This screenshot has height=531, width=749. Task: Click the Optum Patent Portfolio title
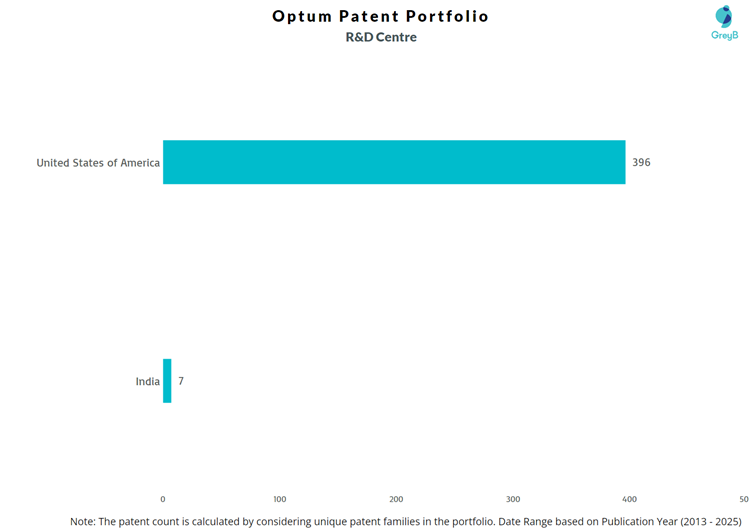coord(381,16)
